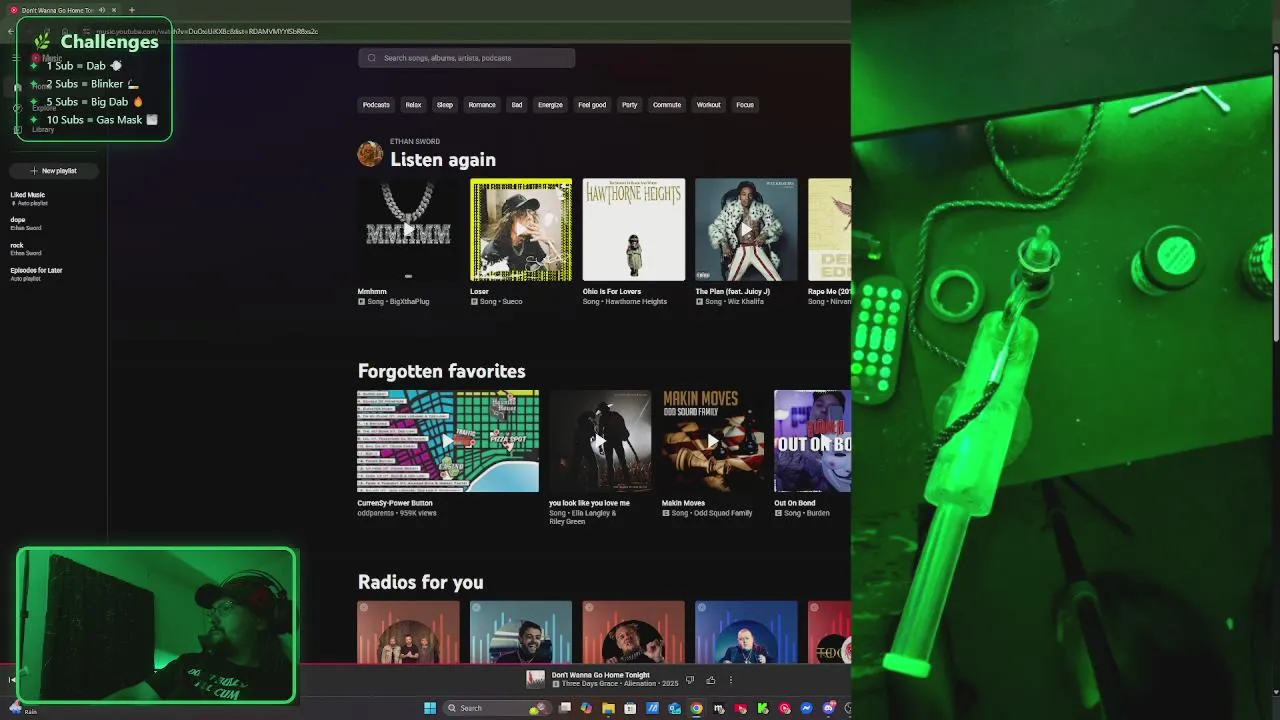Open the Sueco artist link
The width and height of the screenshot is (1280, 720).
pyautogui.click(x=512, y=301)
